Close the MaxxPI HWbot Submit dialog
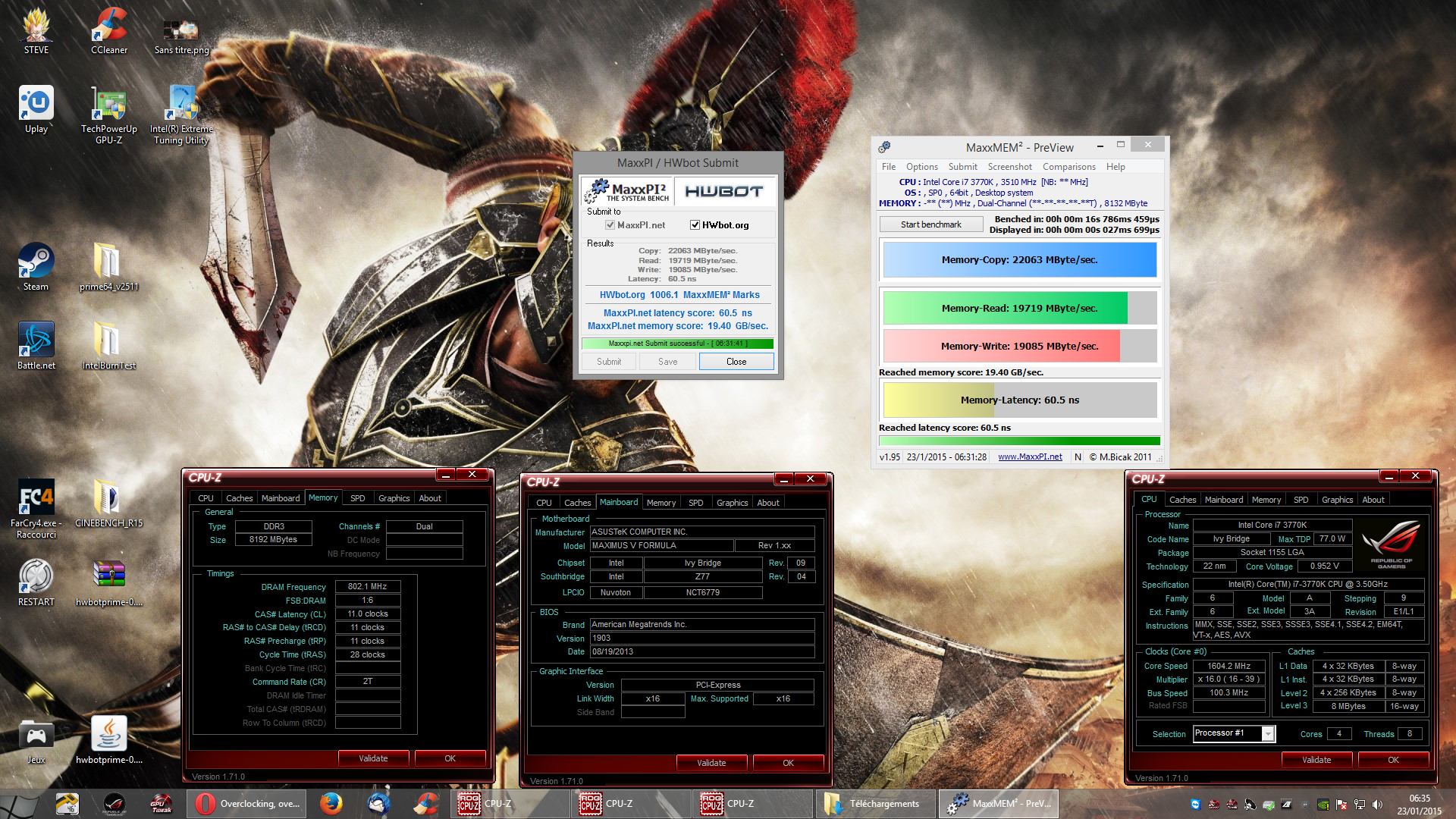 [x=736, y=362]
